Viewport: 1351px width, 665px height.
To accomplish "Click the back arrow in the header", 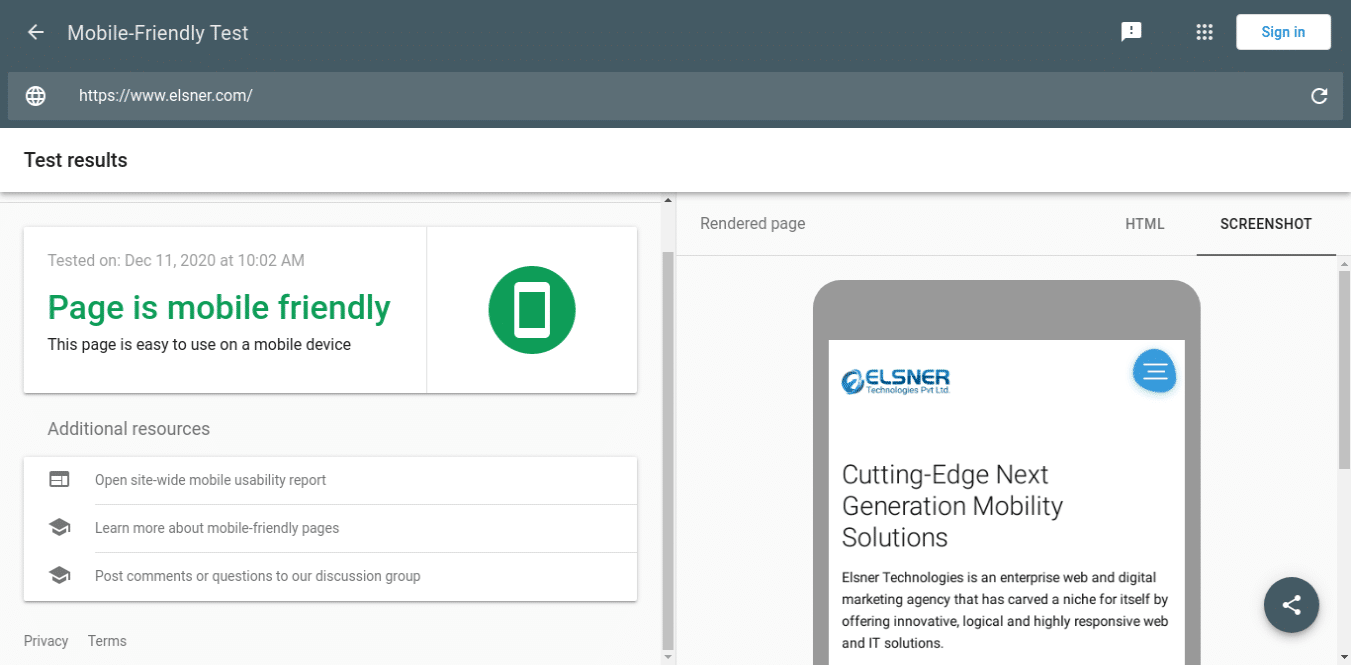I will pos(35,31).
